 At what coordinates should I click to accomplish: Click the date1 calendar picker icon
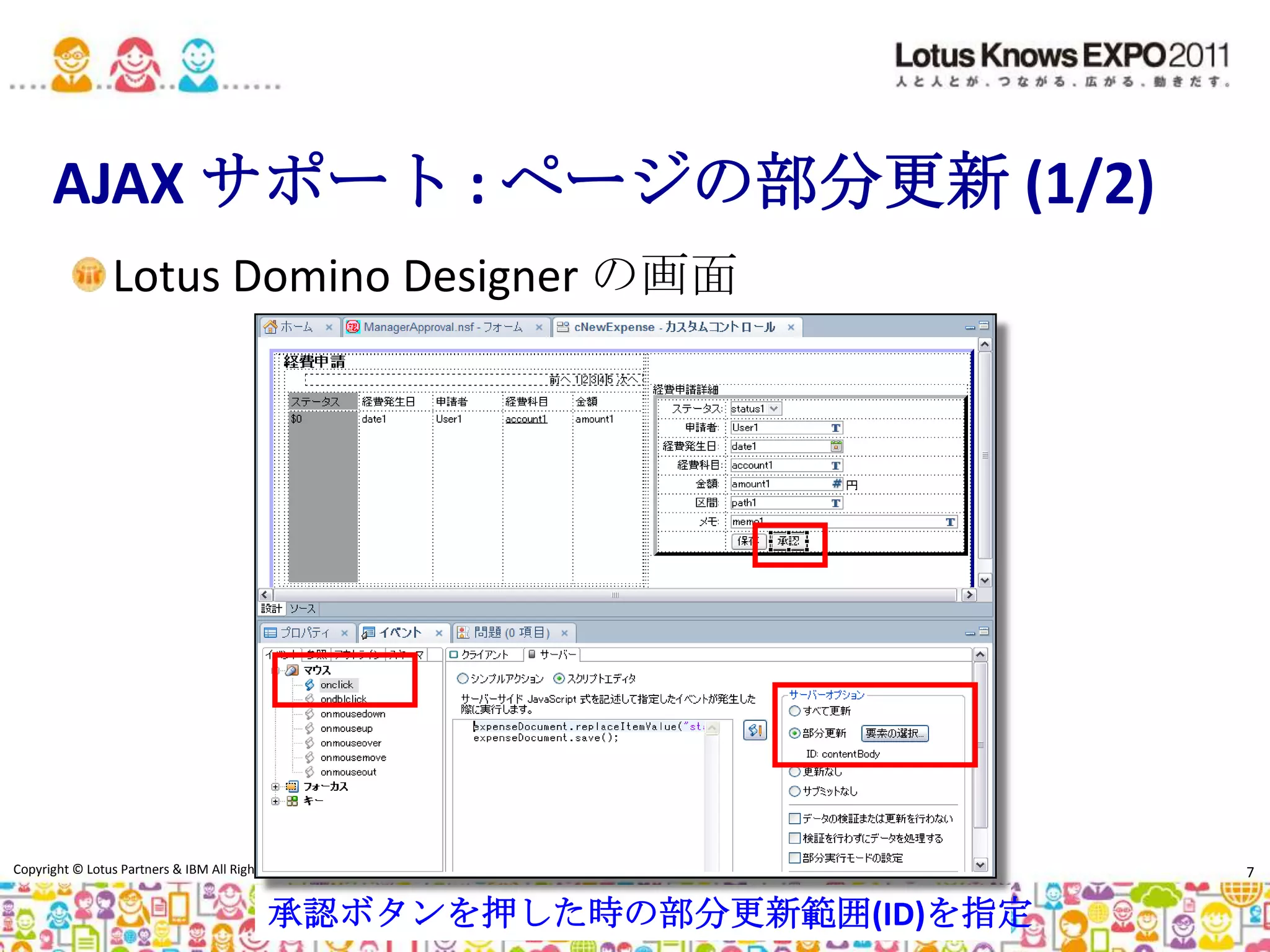[837, 446]
